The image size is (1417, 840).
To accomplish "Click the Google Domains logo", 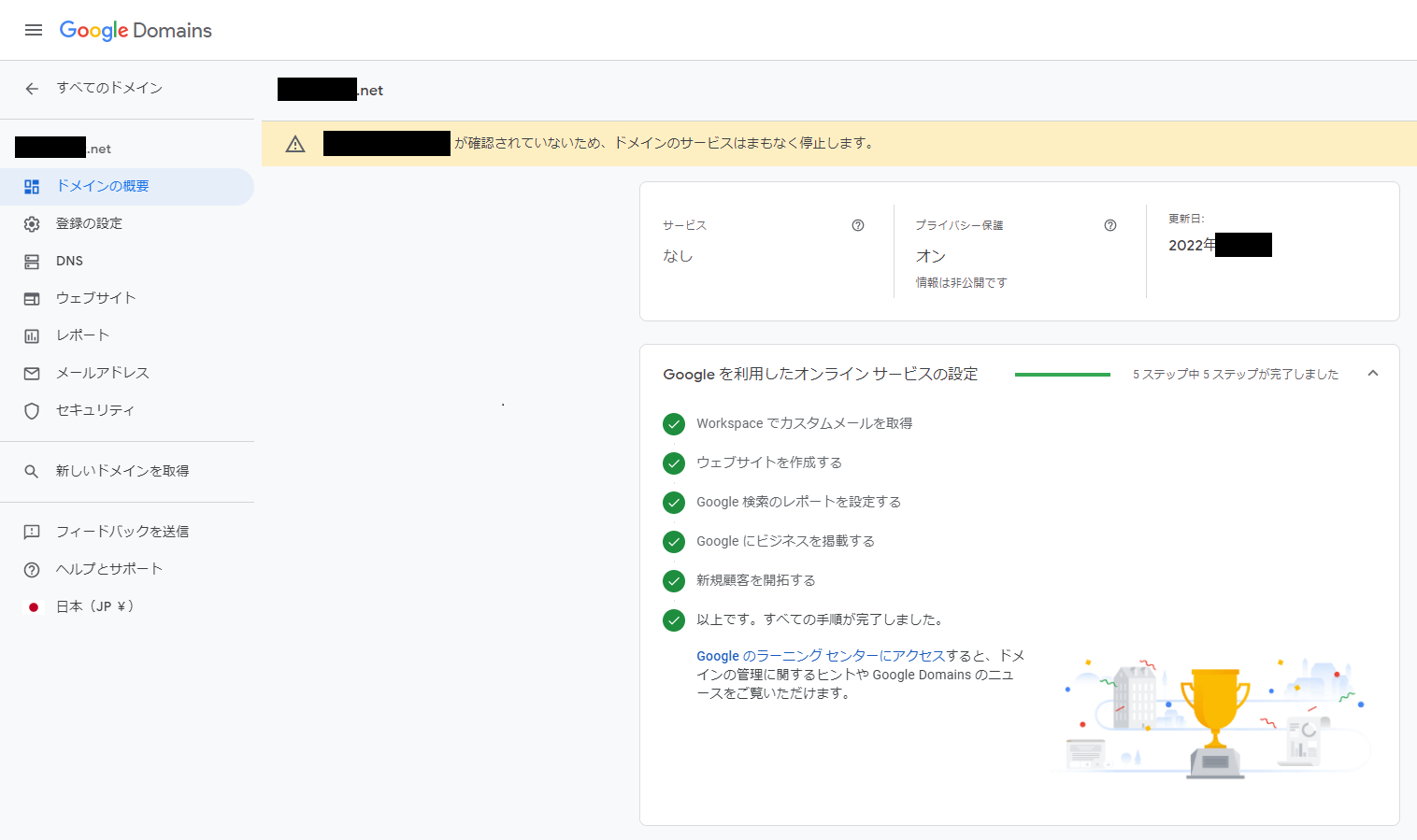I will (x=136, y=29).
